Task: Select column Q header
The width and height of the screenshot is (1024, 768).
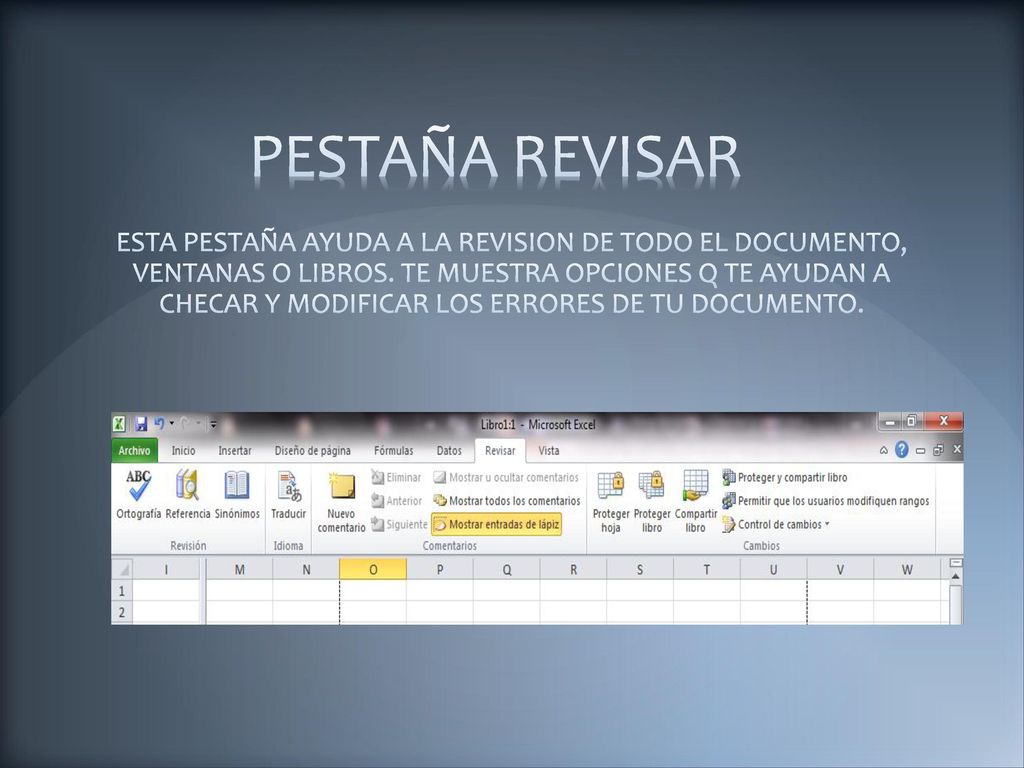Action: pyautogui.click(x=507, y=569)
